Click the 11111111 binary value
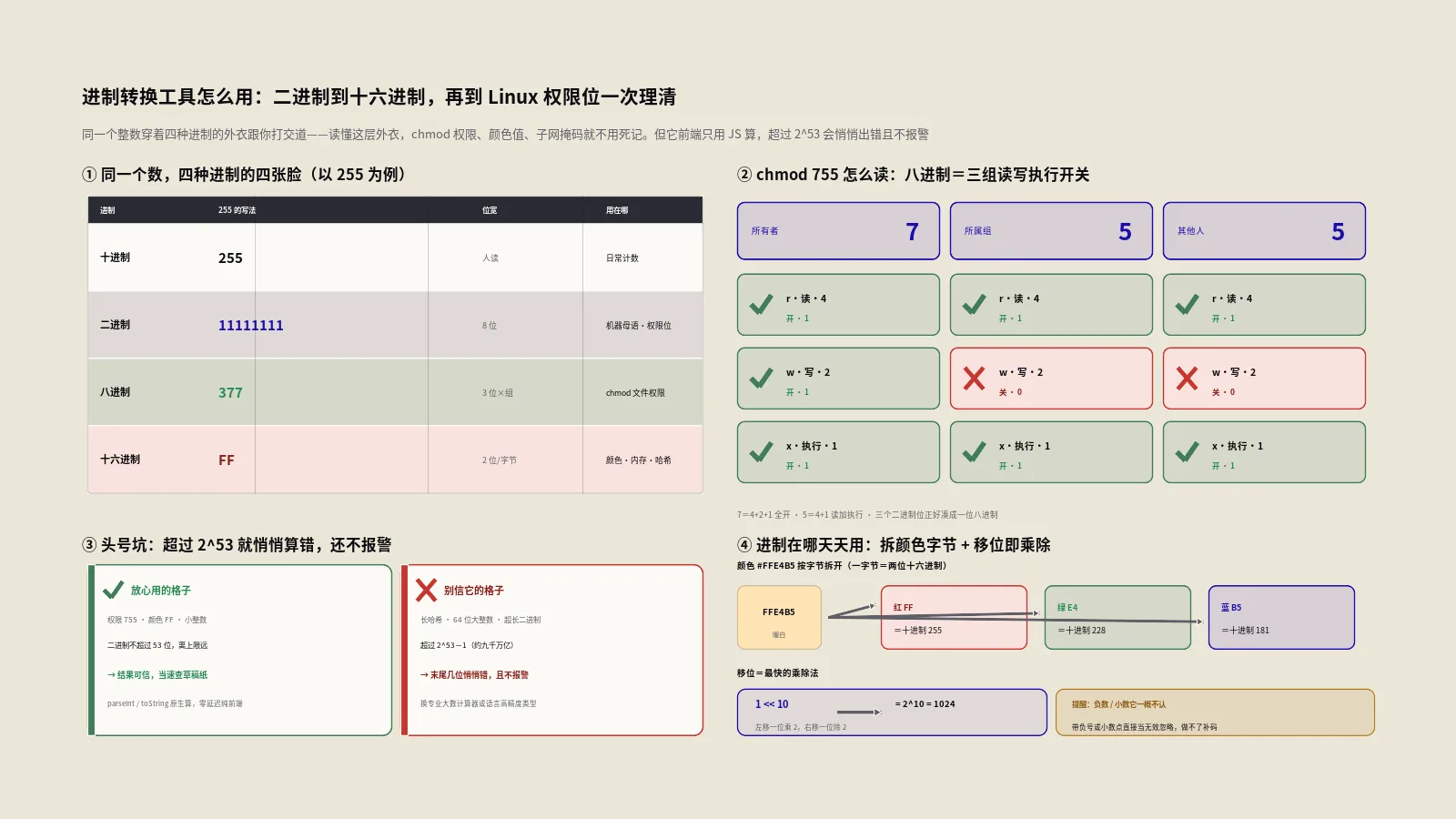The height and width of the screenshot is (819, 1456). 250,326
